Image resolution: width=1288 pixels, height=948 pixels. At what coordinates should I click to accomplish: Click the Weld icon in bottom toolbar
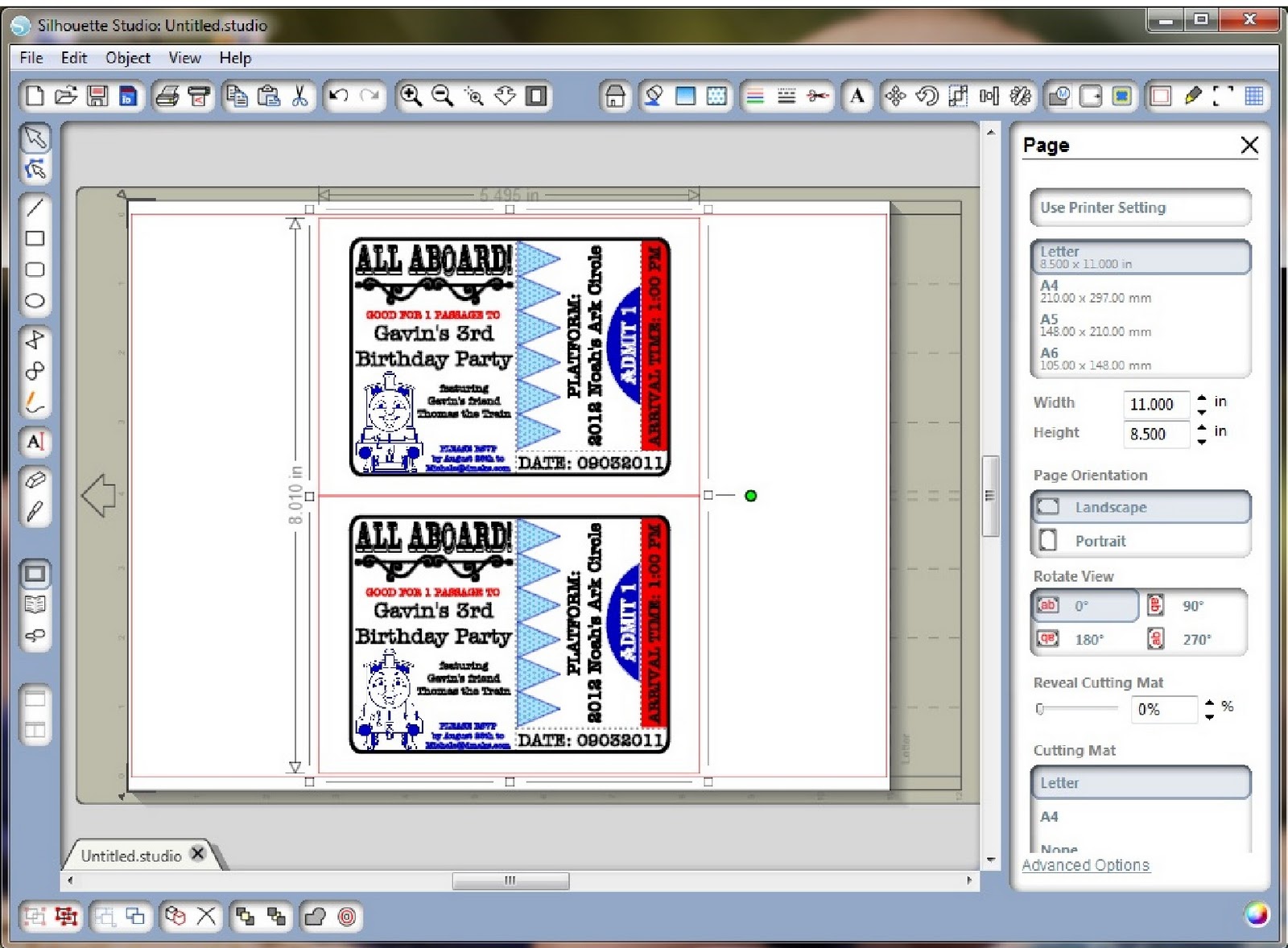315,917
